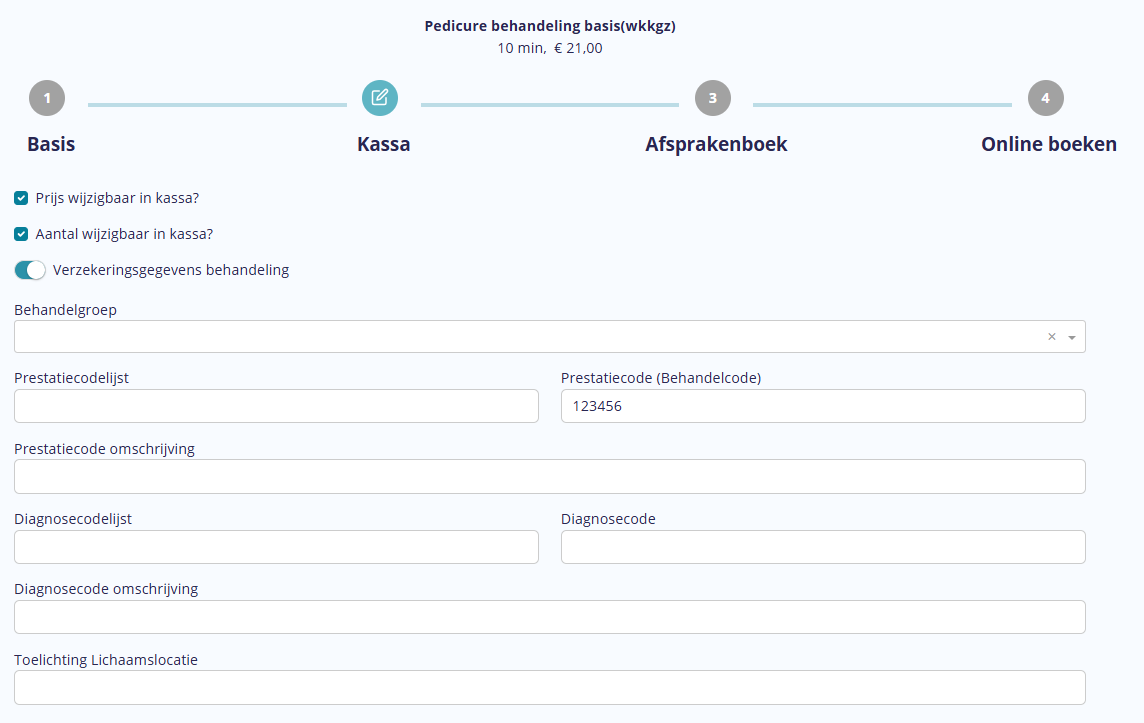Open the Prestatiecodelijst field
This screenshot has width=1144, height=723.
[x=276, y=406]
